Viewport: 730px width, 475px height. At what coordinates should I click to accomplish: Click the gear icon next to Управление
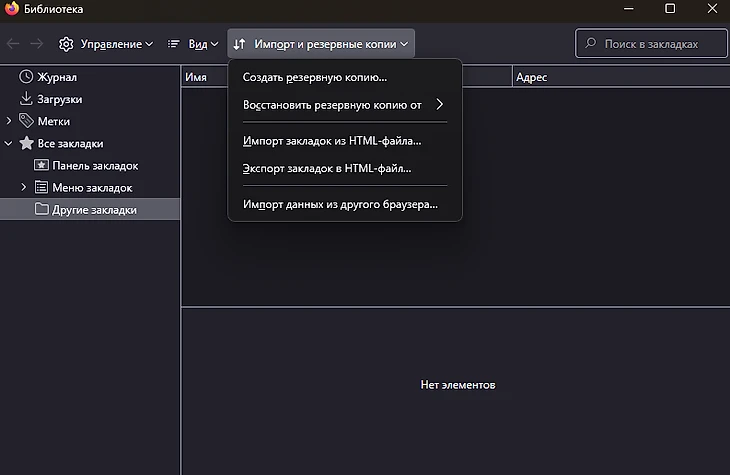pyautogui.click(x=66, y=44)
